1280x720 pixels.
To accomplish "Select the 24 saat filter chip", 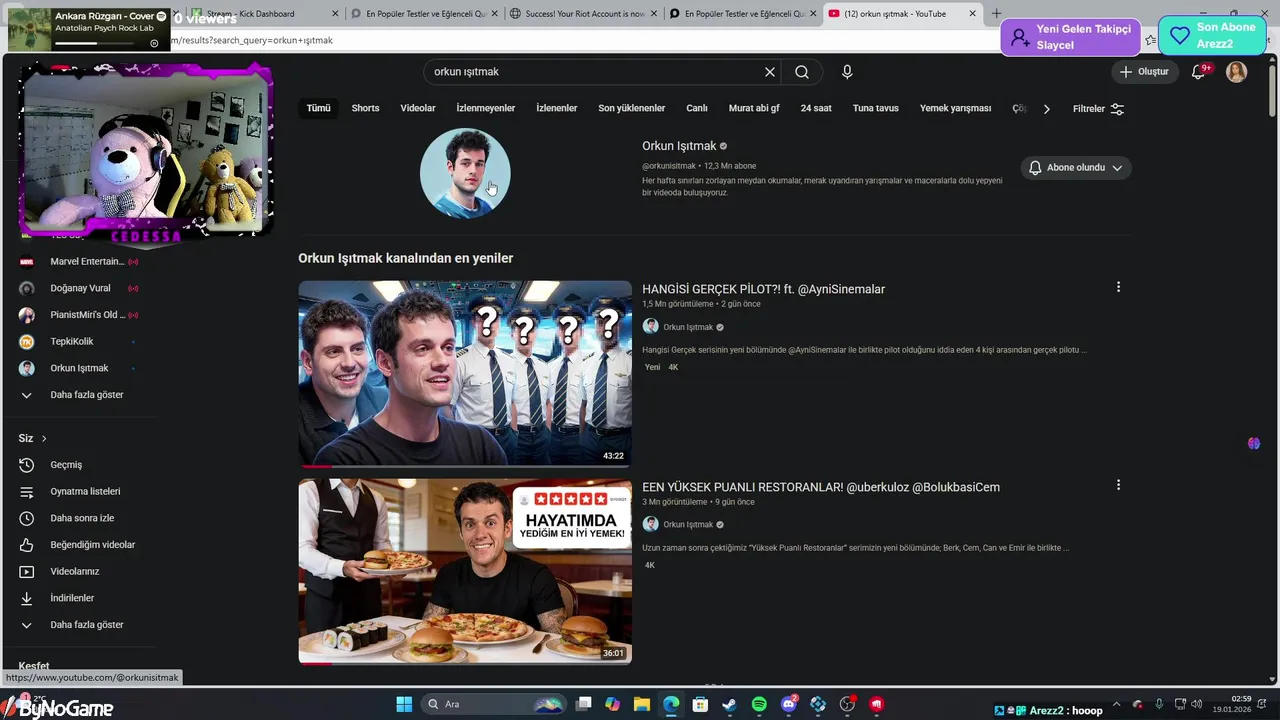I will coord(816,108).
